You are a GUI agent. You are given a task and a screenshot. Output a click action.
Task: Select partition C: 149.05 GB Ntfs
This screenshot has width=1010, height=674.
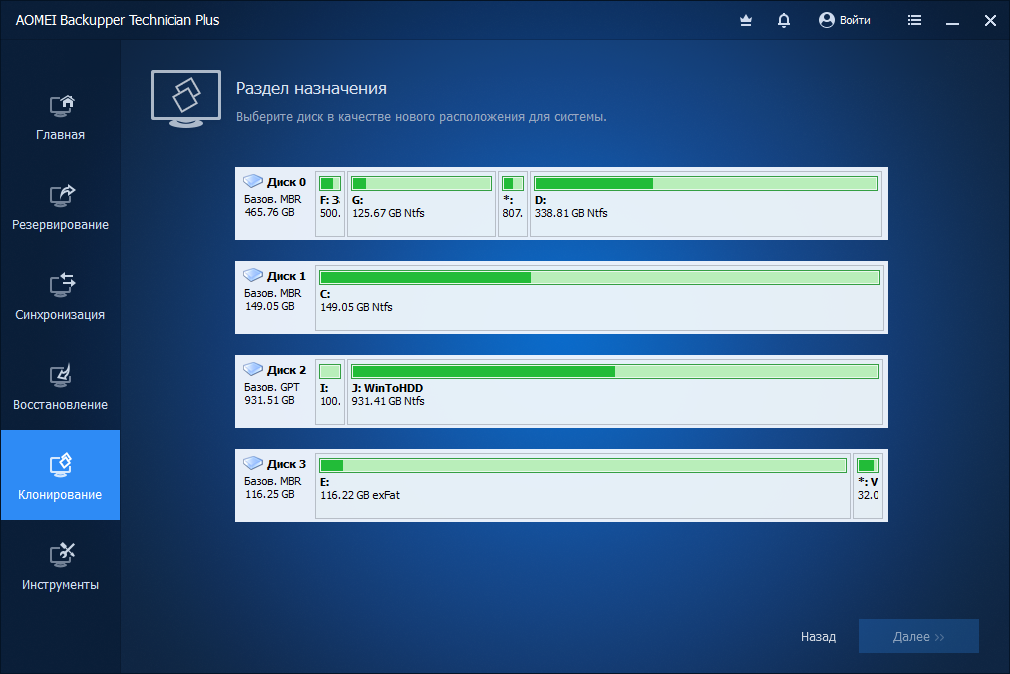599,298
